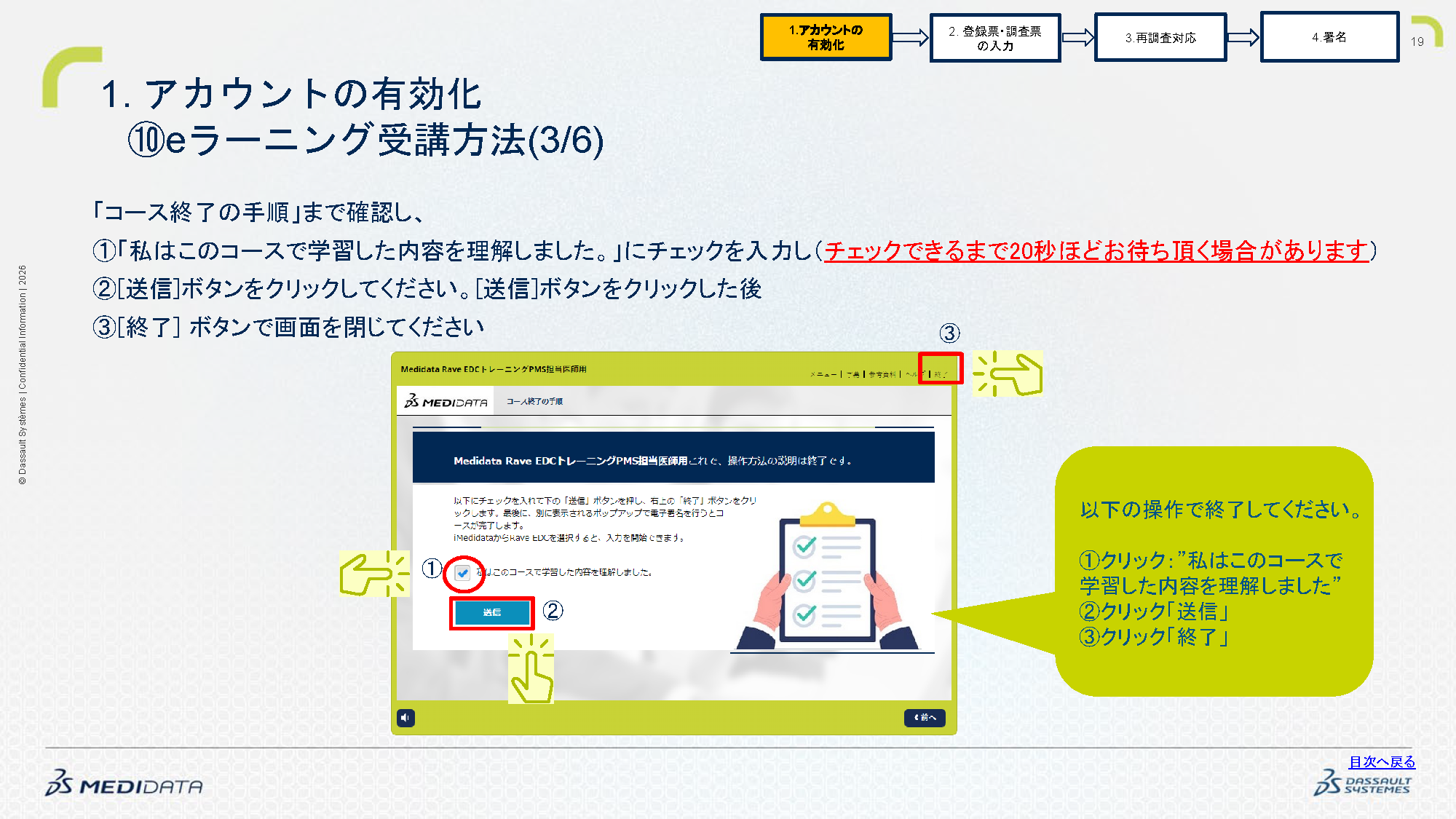1456x819 pixels.
Task: Click the Medidata logo at slide bottom left
Action: tap(124, 783)
